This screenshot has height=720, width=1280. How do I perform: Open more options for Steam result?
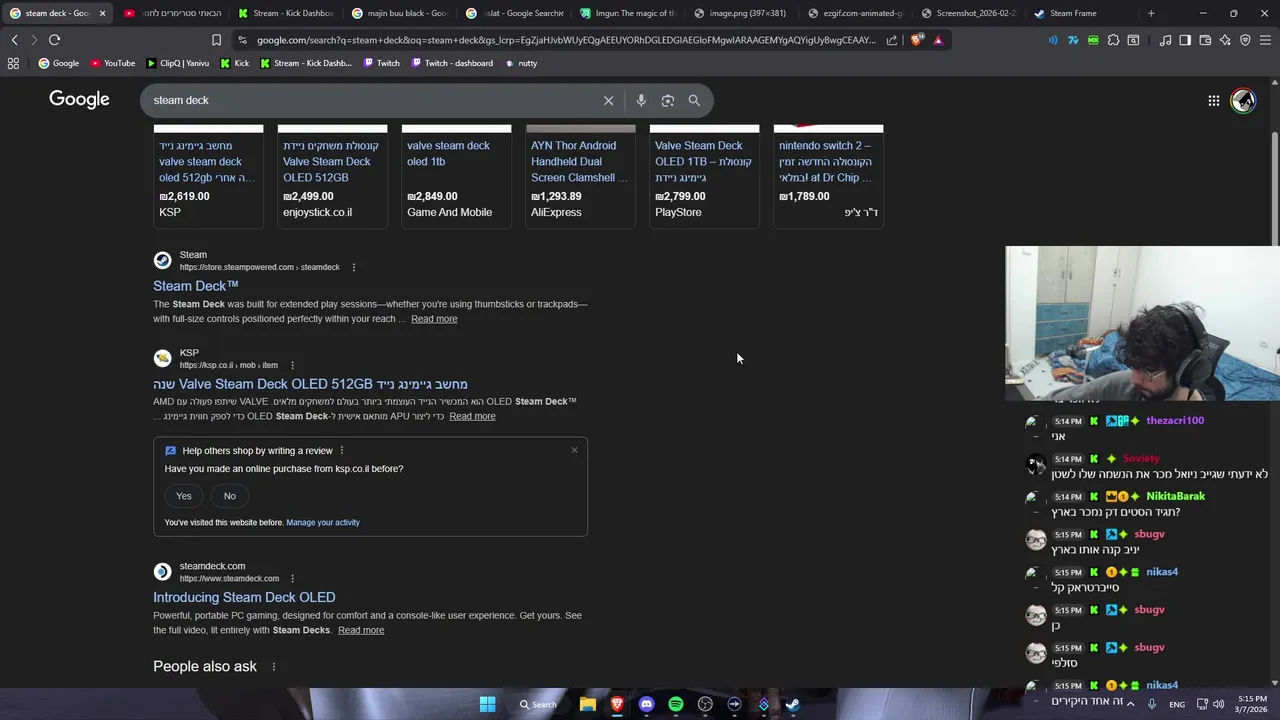[x=353, y=267]
